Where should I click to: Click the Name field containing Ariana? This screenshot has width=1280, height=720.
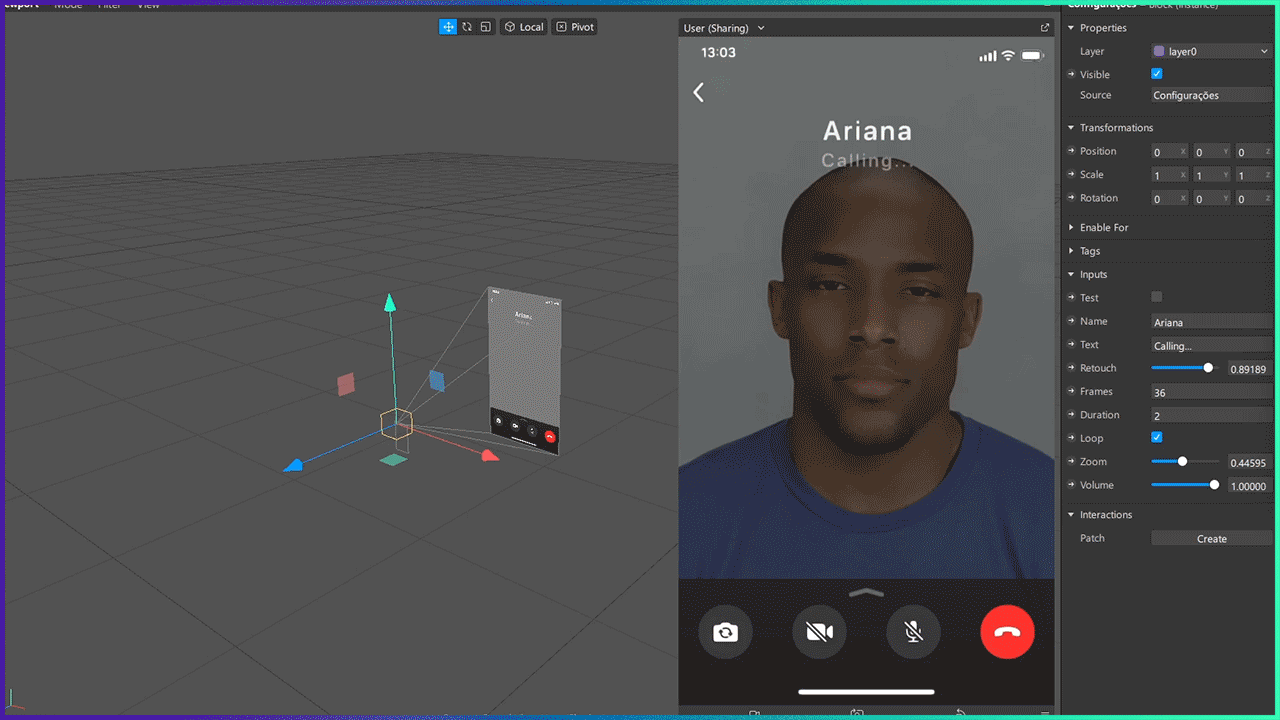pyautogui.click(x=1212, y=322)
